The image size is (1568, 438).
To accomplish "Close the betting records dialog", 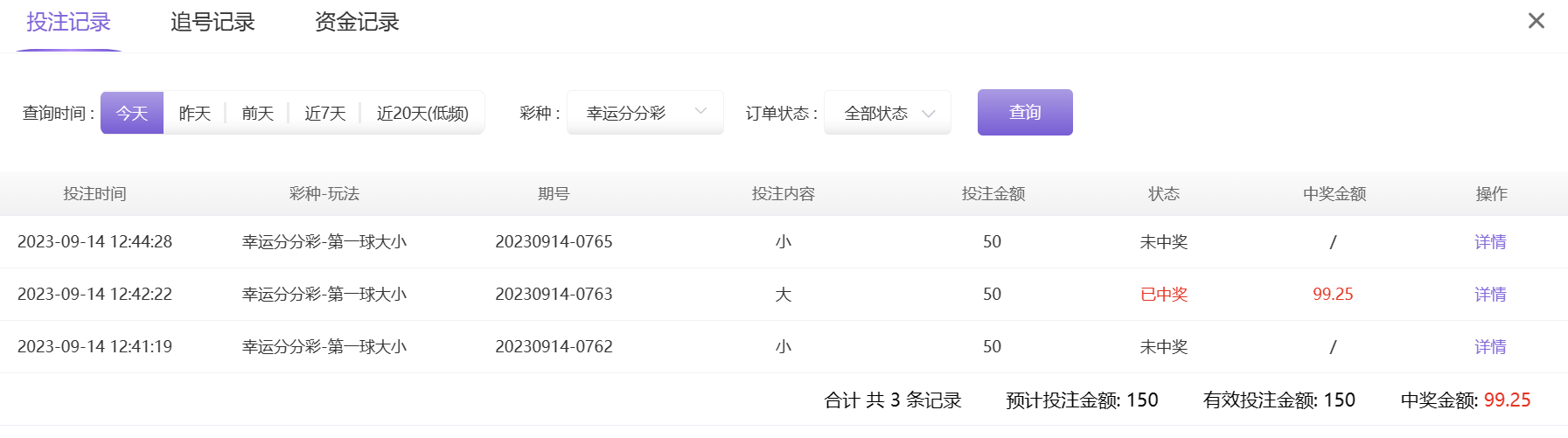I will pos(1536,20).
